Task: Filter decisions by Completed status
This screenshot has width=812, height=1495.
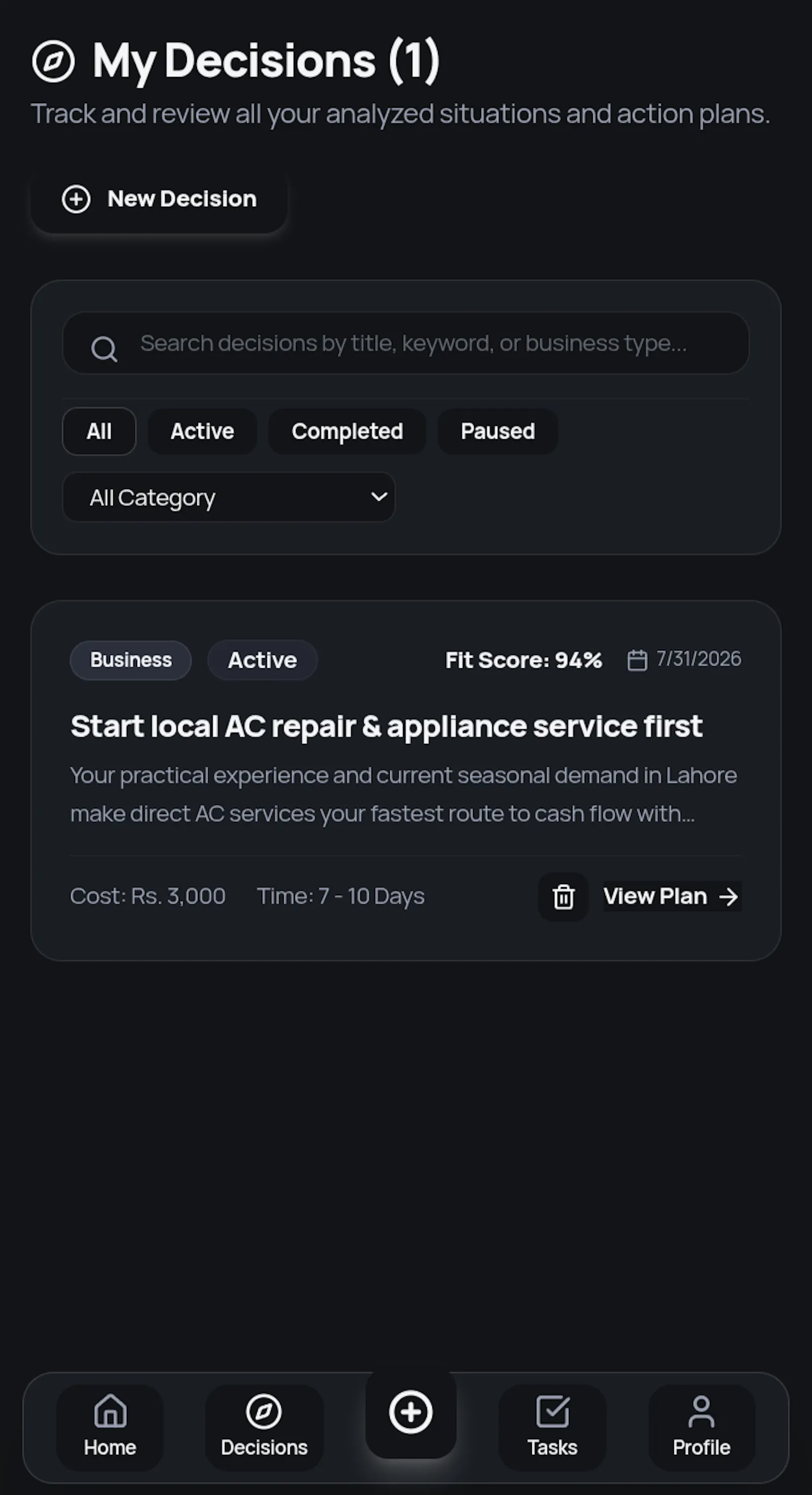Action: coord(348,431)
